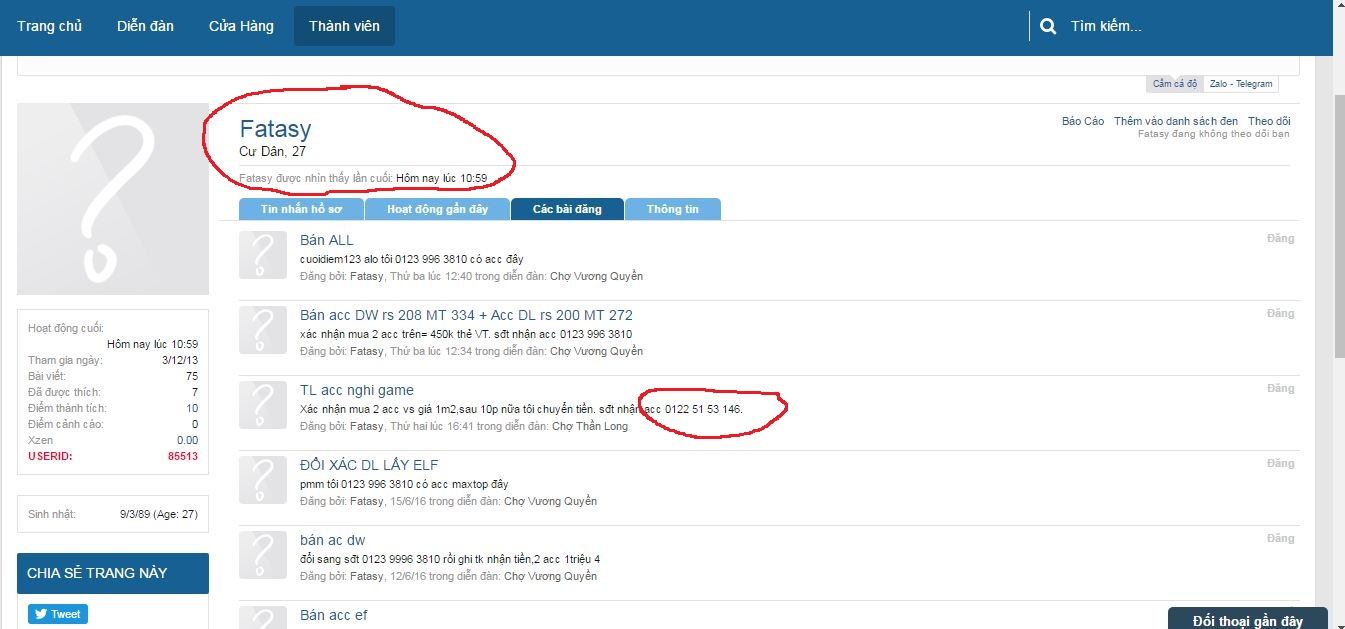Click avatar beside ĐỔI XÁC DL LẤY ELF
The width and height of the screenshot is (1345, 629).
tap(263, 480)
